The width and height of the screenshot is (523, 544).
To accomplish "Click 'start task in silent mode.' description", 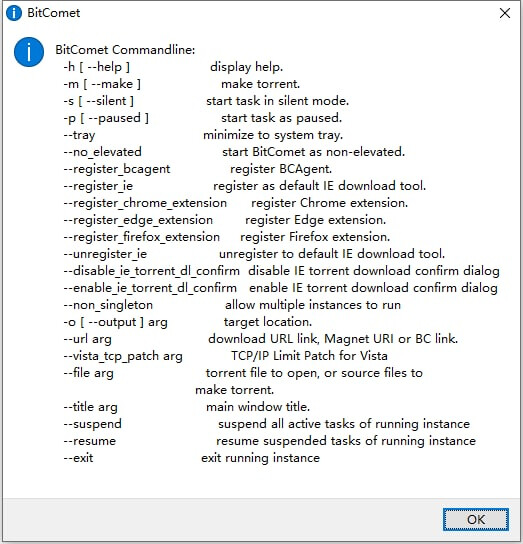I will click(x=277, y=101).
